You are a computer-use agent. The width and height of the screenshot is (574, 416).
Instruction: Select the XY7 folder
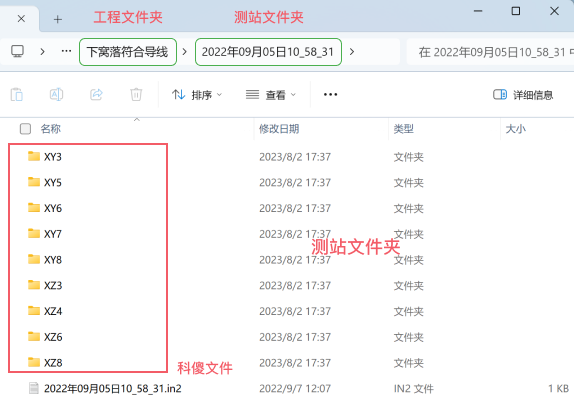(x=53, y=234)
